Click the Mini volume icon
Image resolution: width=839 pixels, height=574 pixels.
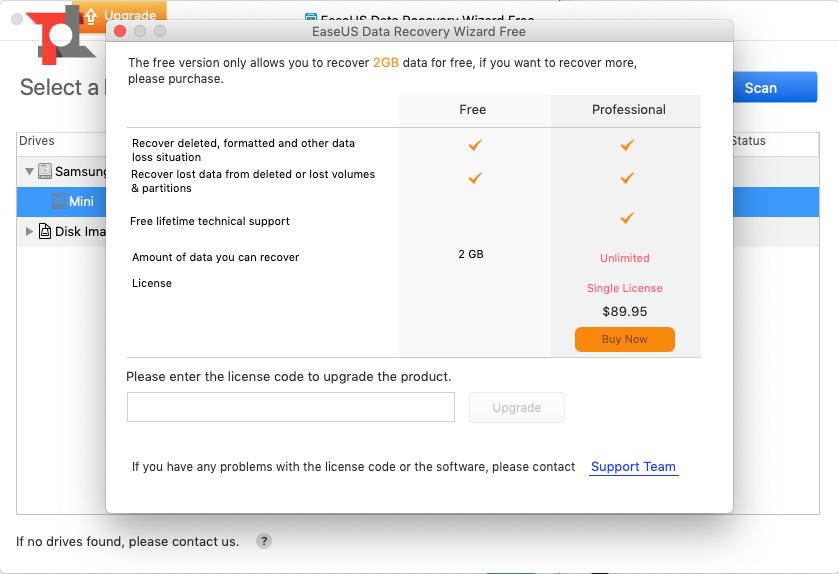59,202
